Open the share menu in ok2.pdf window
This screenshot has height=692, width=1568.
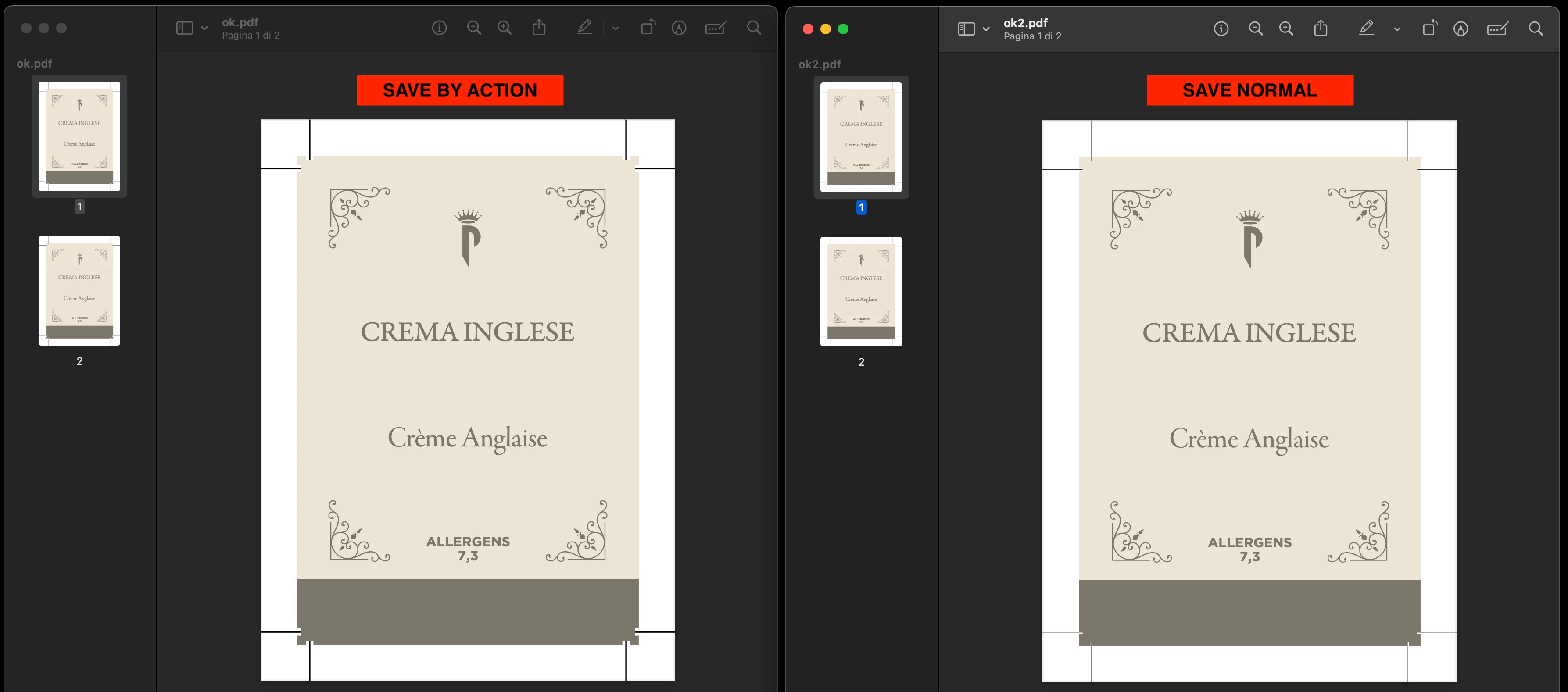1320,28
